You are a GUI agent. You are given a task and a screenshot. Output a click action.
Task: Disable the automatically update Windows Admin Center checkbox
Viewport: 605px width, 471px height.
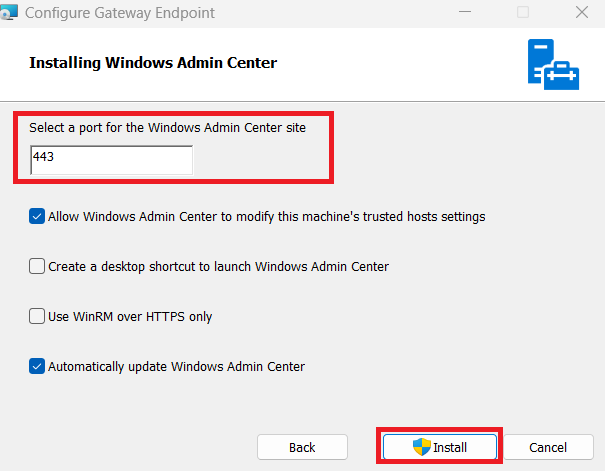coord(37,366)
